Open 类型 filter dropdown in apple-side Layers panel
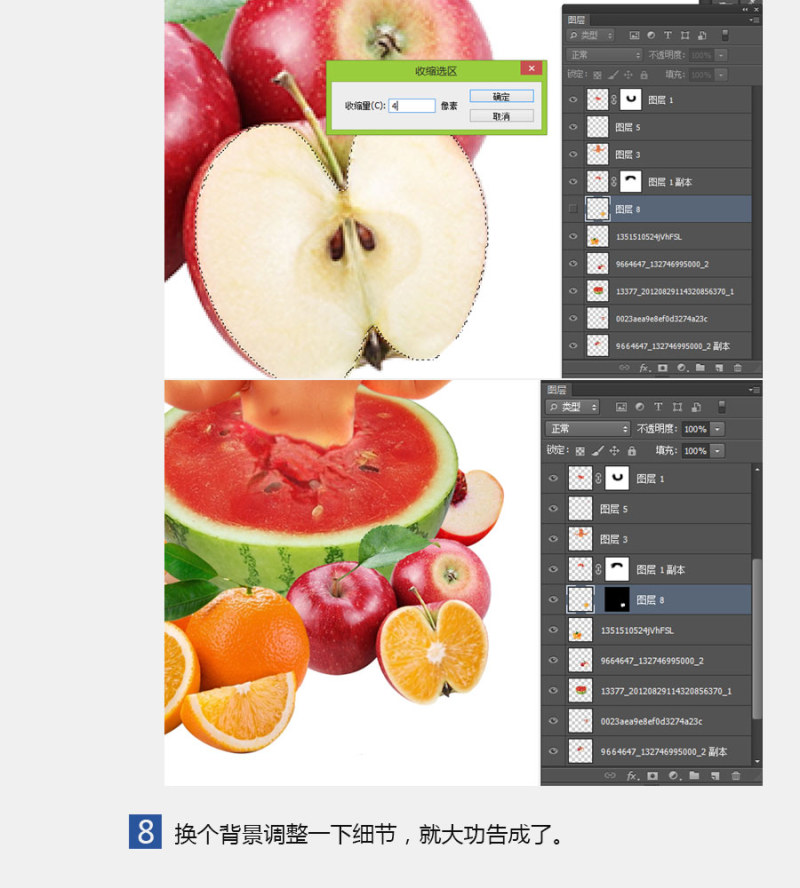This screenshot has height=888, width=800. [590, 35]
